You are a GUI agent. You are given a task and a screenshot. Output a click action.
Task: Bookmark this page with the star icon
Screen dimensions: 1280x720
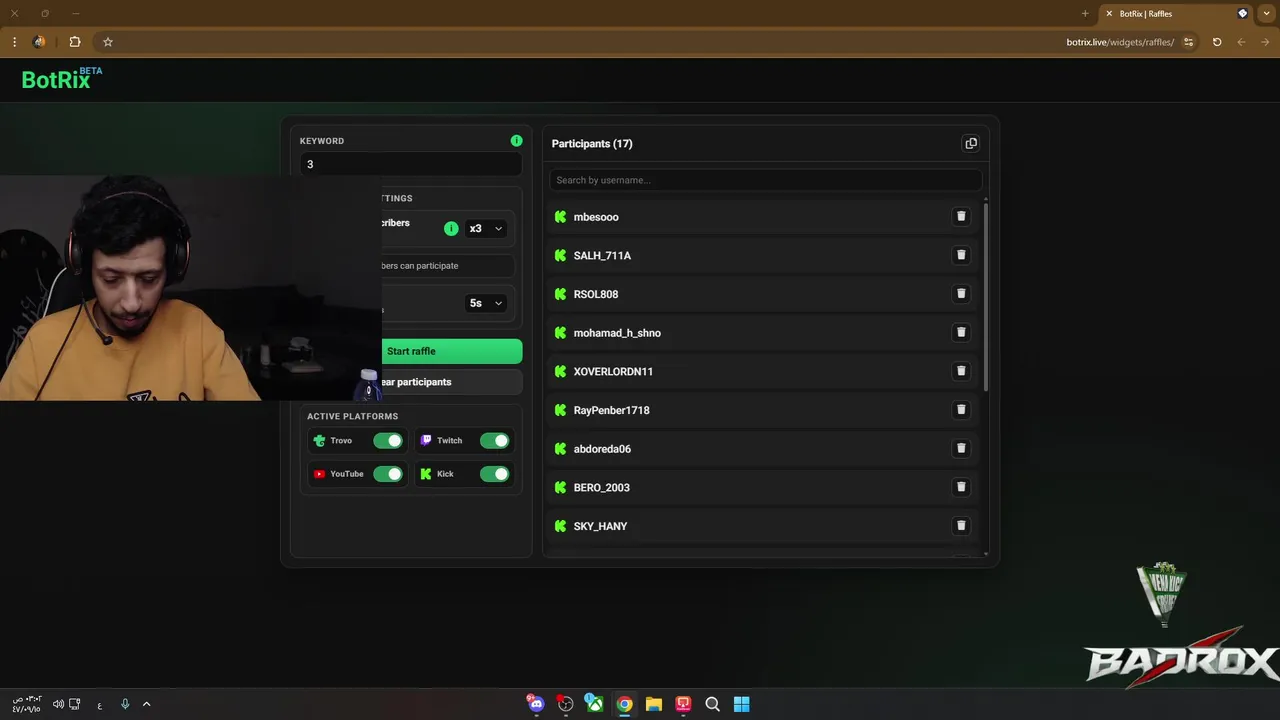pyautogui.click(x=108, y=42)
